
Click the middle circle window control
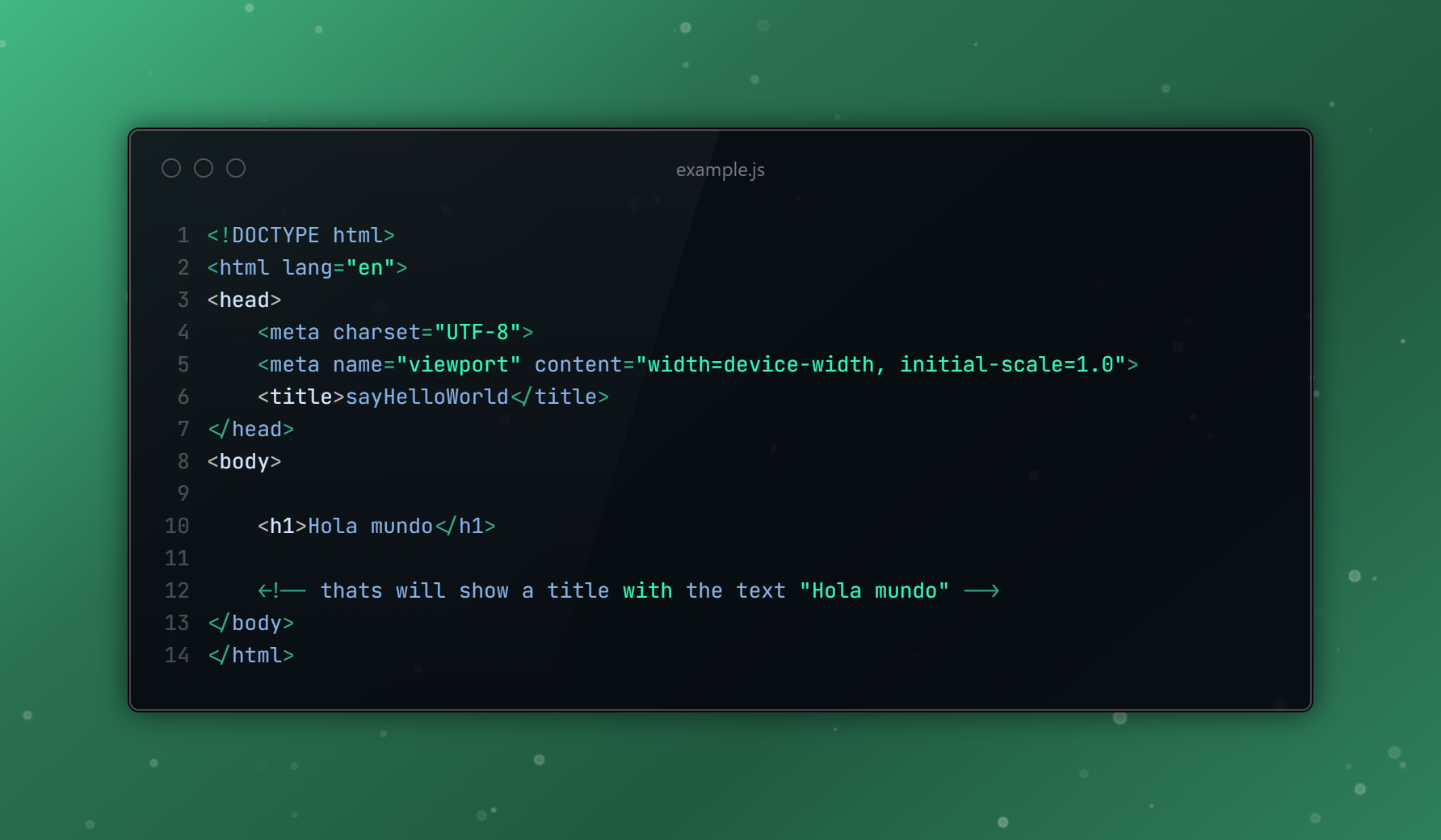point(204,168)
